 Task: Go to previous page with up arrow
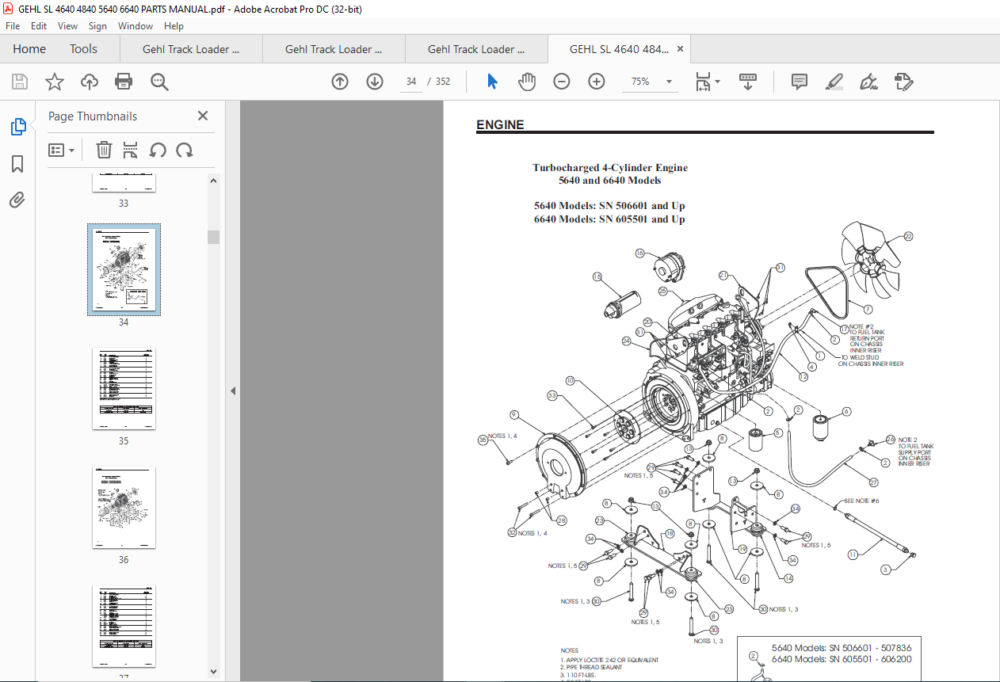pyautogui.click(x=340, y=82)
